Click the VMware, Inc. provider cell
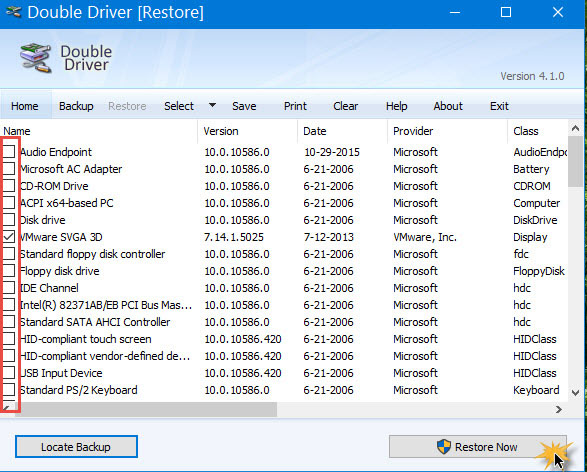Screen dimensions: 587x472 pyautogui.click(x=425, y=237)
